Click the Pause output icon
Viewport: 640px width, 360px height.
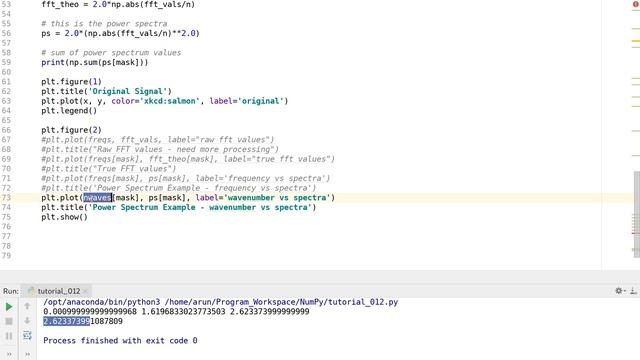(9, 336)
